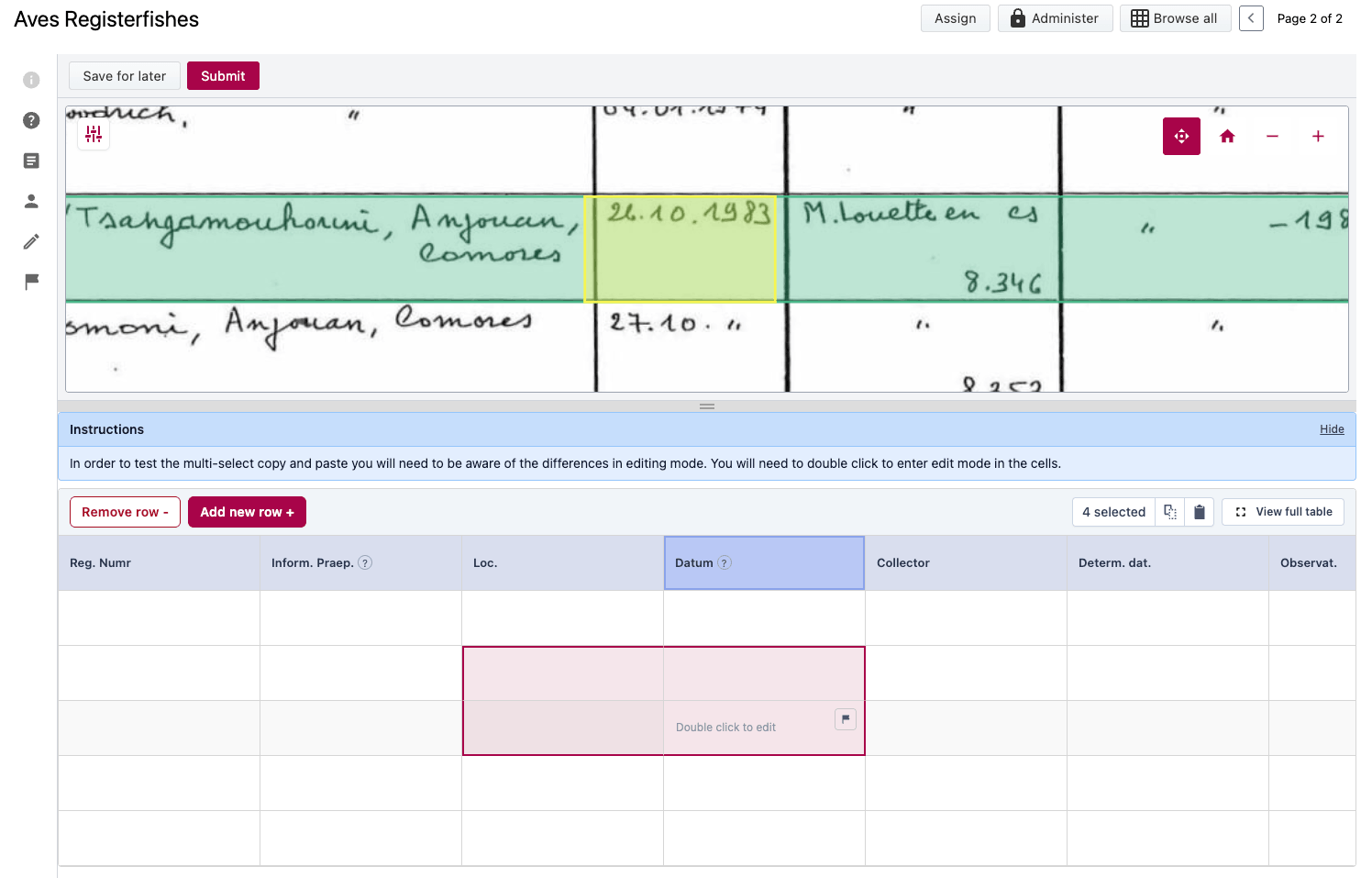Click the yellow highlighted date region in scan
This screenshot has height=878, width=1372.
(680, 249)
